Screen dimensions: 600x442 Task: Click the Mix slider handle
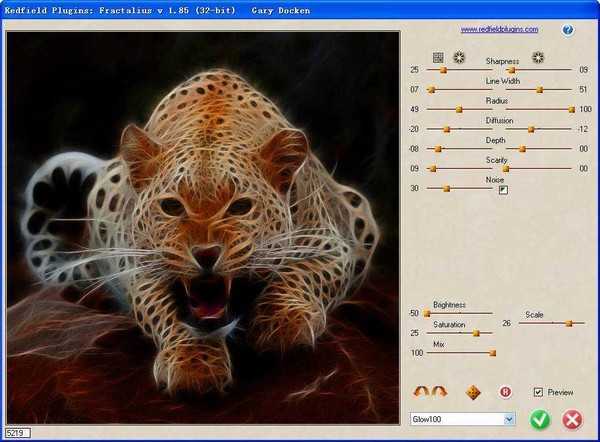click(x=492, y=352)
